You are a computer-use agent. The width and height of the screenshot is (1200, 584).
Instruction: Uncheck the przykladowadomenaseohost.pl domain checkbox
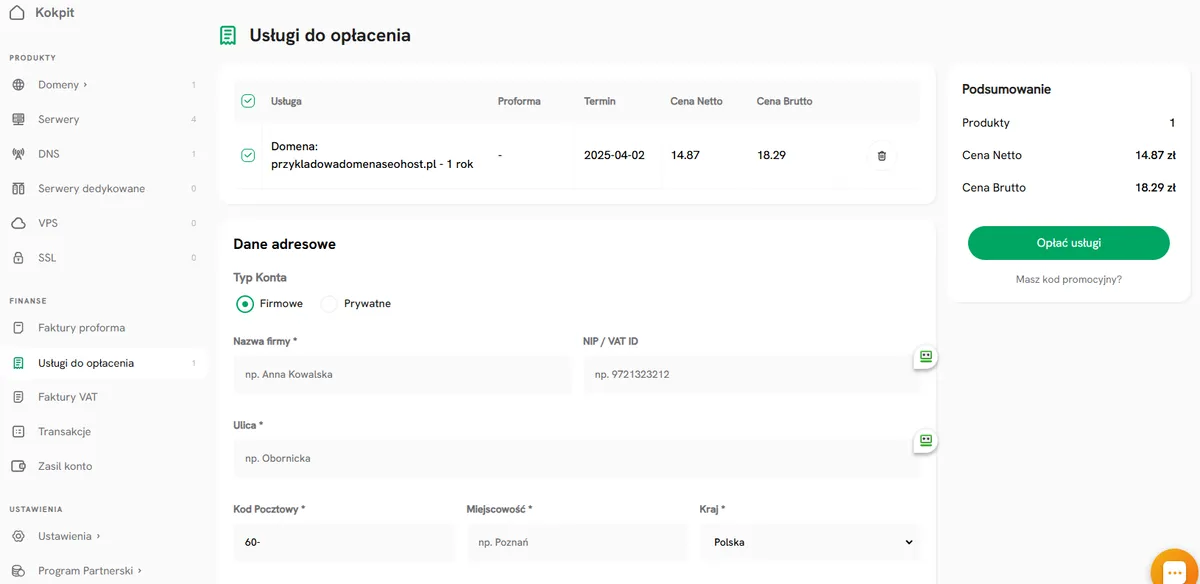pos(248,155)
